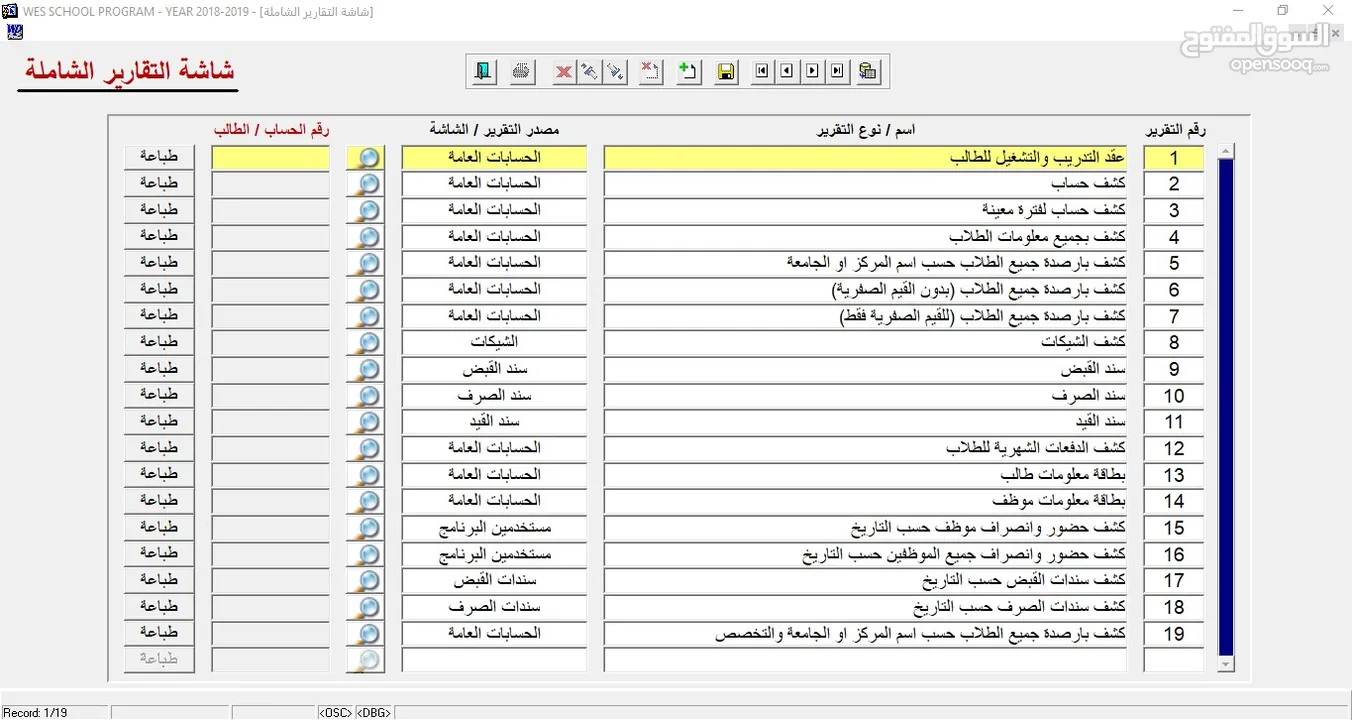Click the printer icon in toolbar
1352x720 pixels.
coord(521,71)
